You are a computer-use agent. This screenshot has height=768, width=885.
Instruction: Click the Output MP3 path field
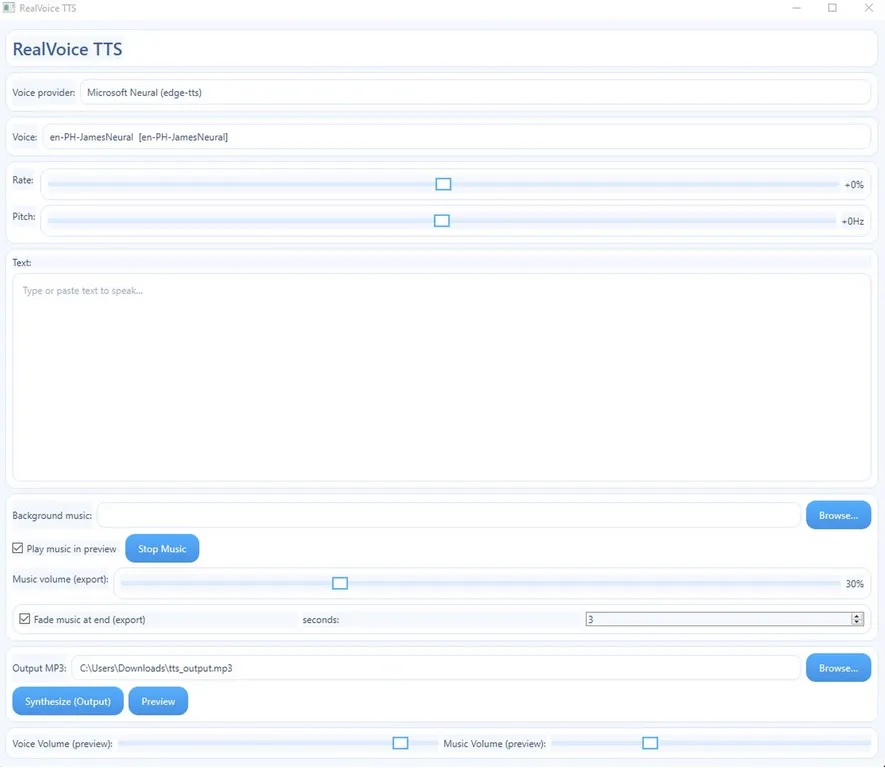[436, 669]
